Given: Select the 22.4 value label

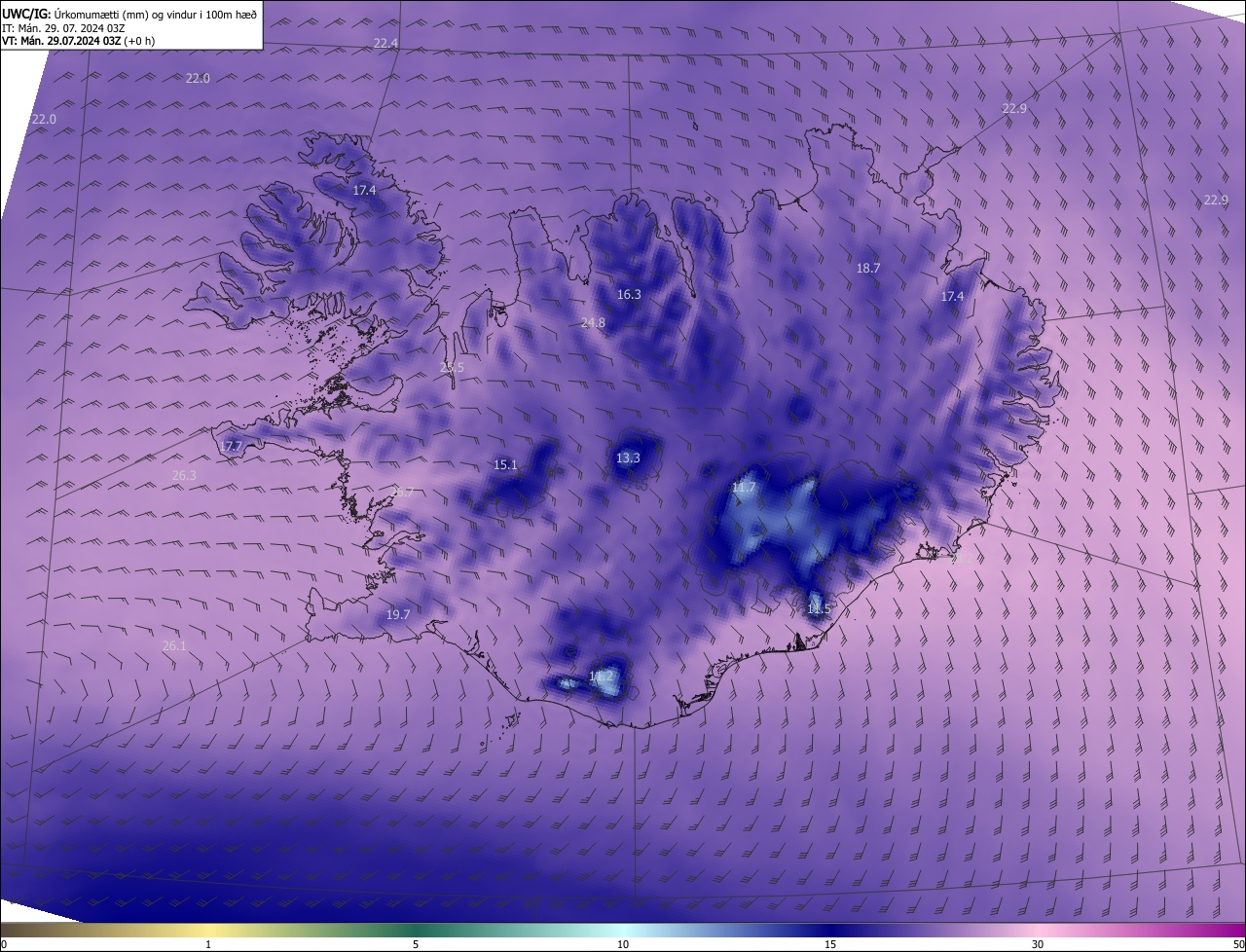Looking at the screenshot, I should coord(386,43).
